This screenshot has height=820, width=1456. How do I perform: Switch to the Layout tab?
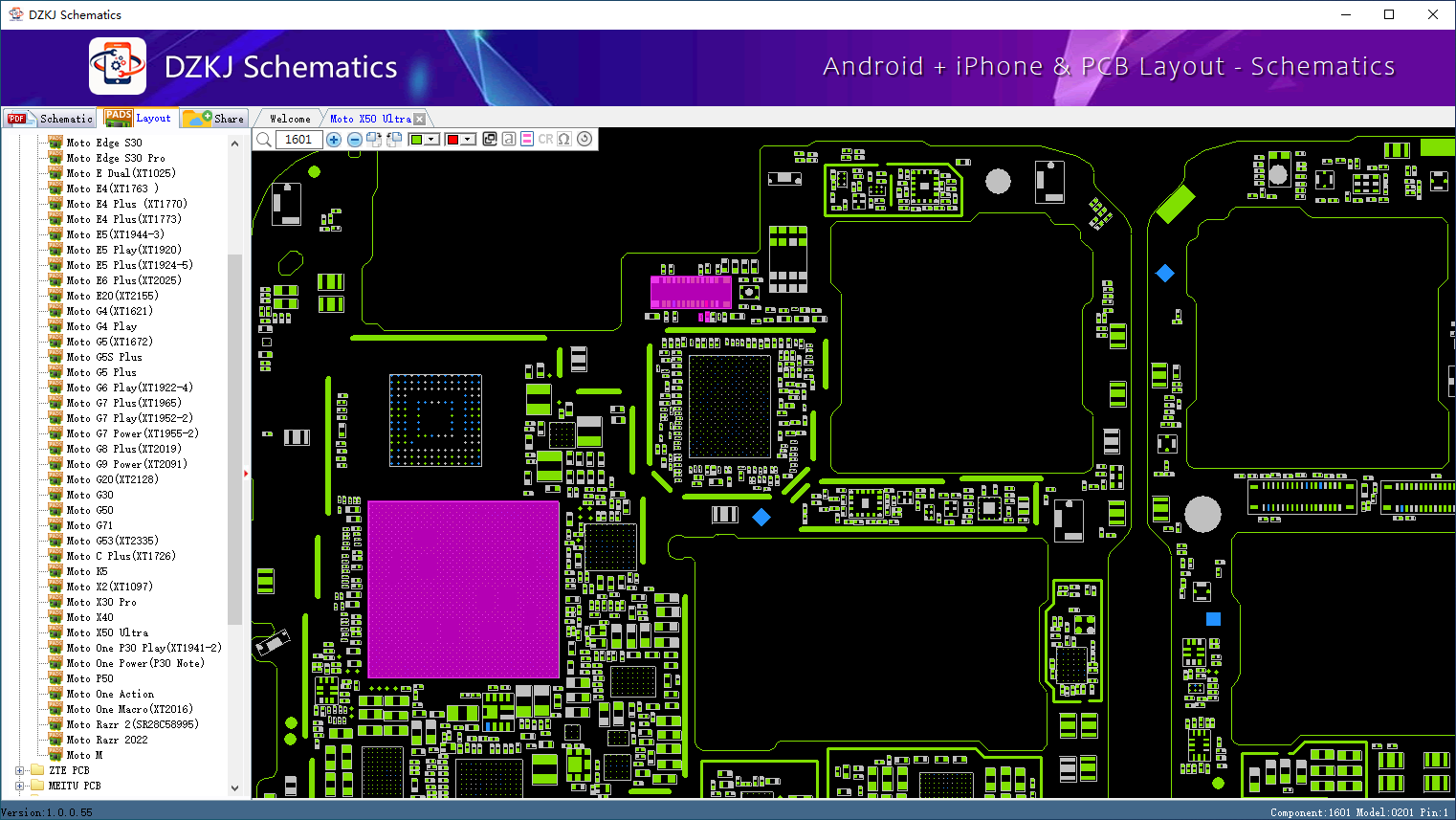pos(139,117)
